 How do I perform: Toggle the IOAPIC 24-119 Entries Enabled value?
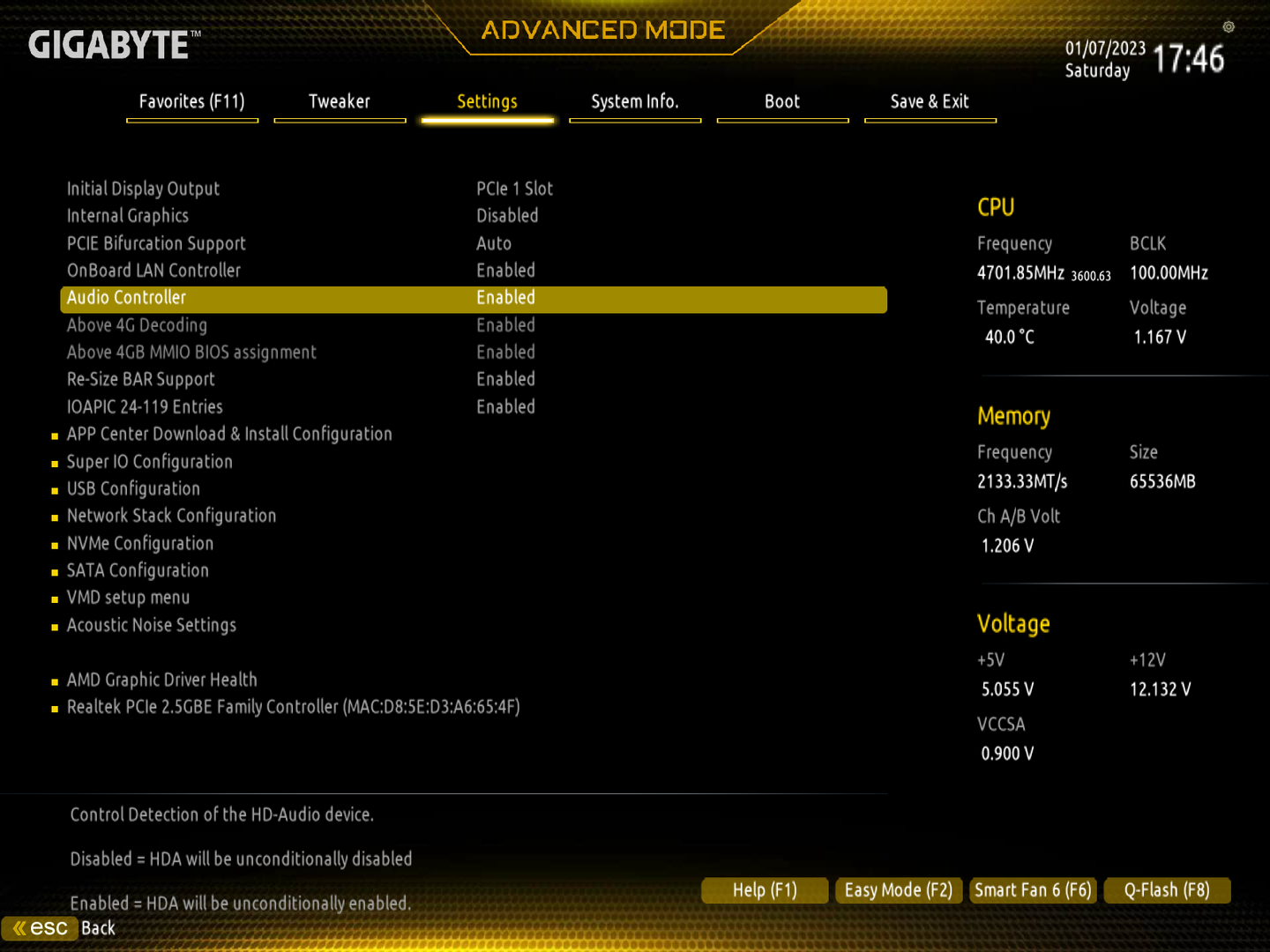506,407
